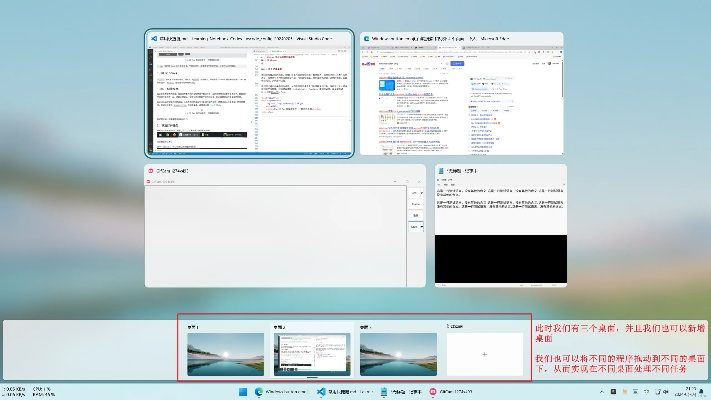Image resolution: width=711 pixels, height=400 pixels.
Task: Open the VS Code taskbar icon
Action: click(322, 391)
